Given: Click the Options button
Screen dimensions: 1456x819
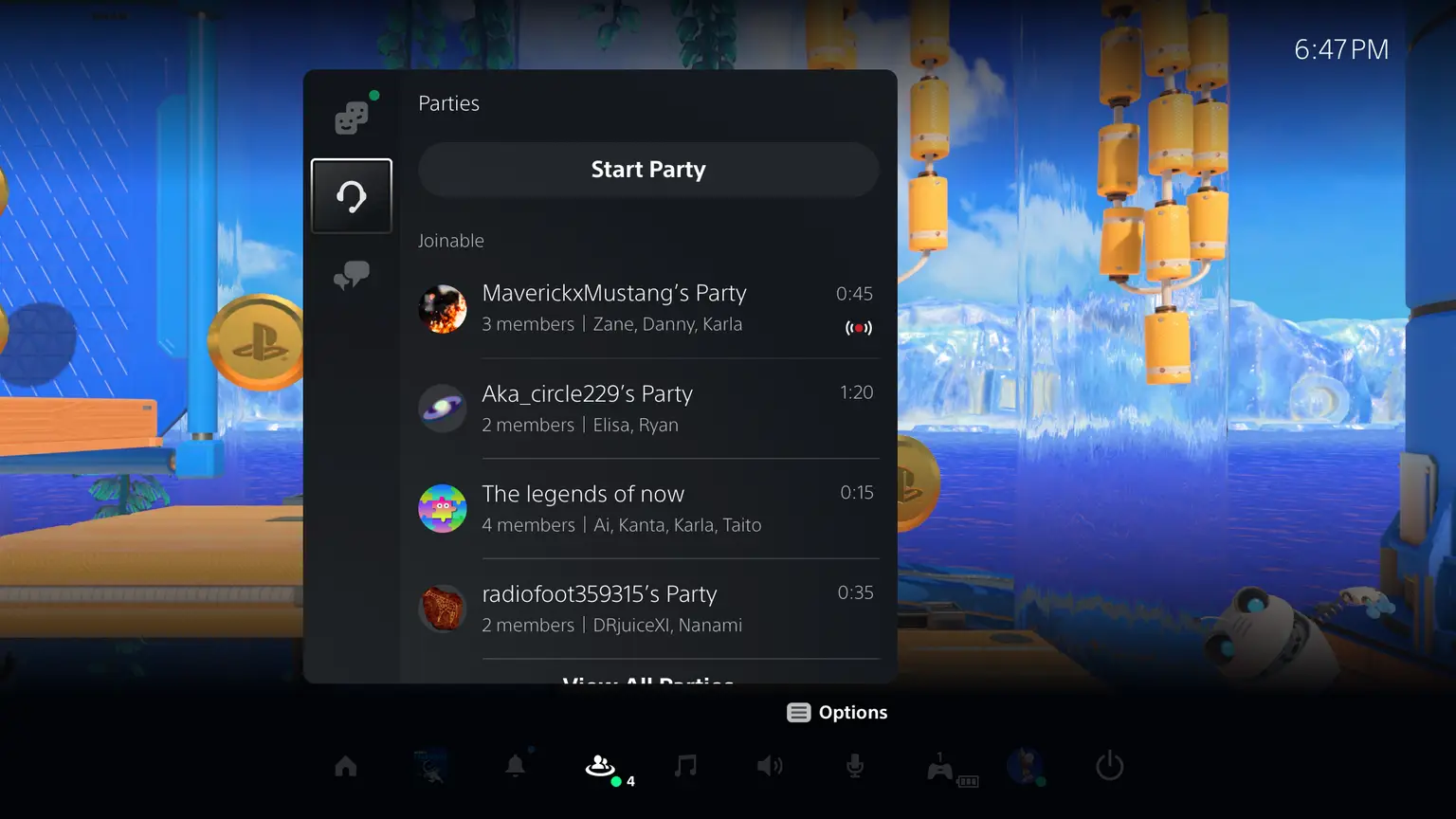Looking at the screenshot, I should (837, 713).
